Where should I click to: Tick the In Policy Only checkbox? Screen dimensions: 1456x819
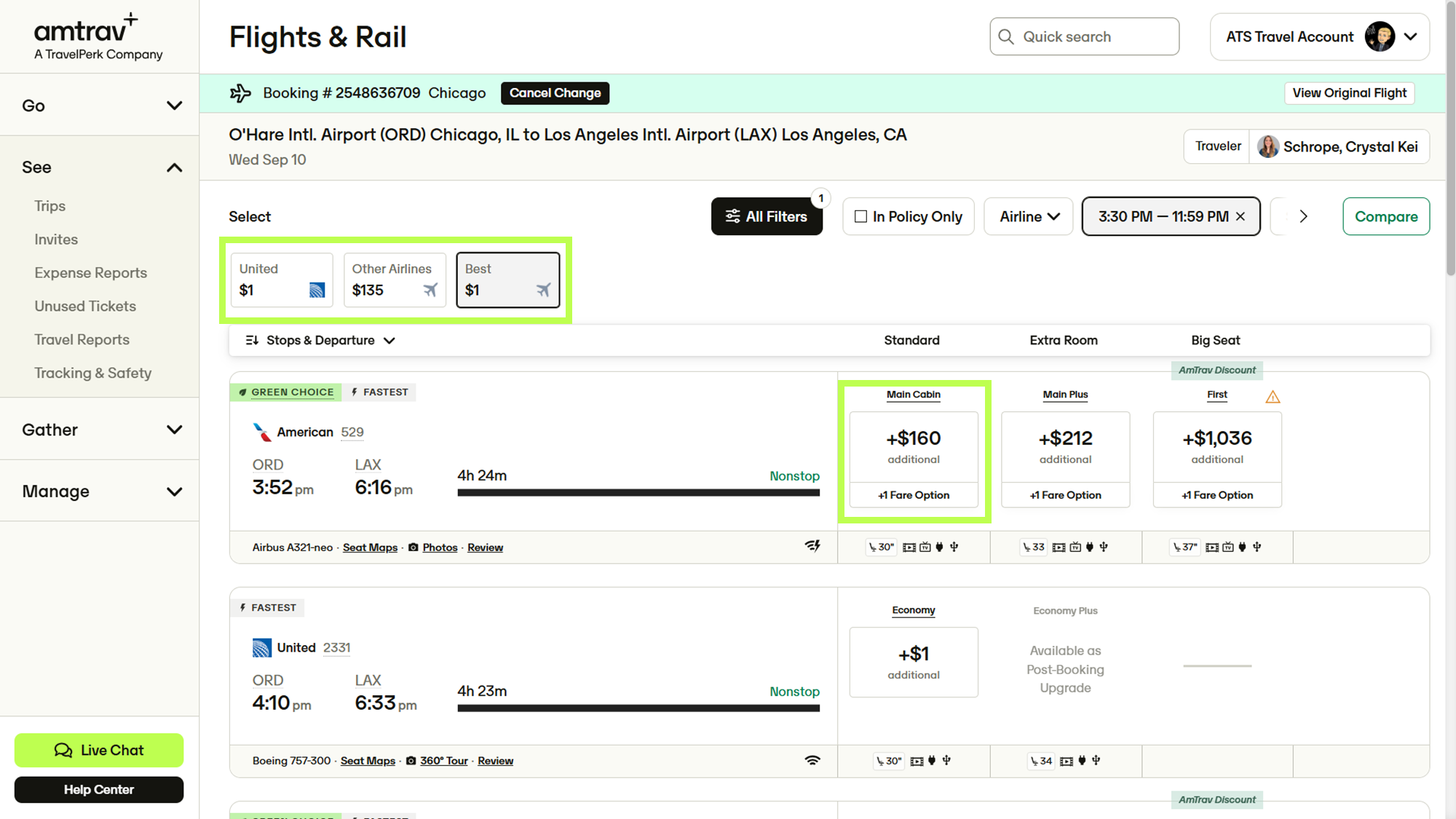860,216
